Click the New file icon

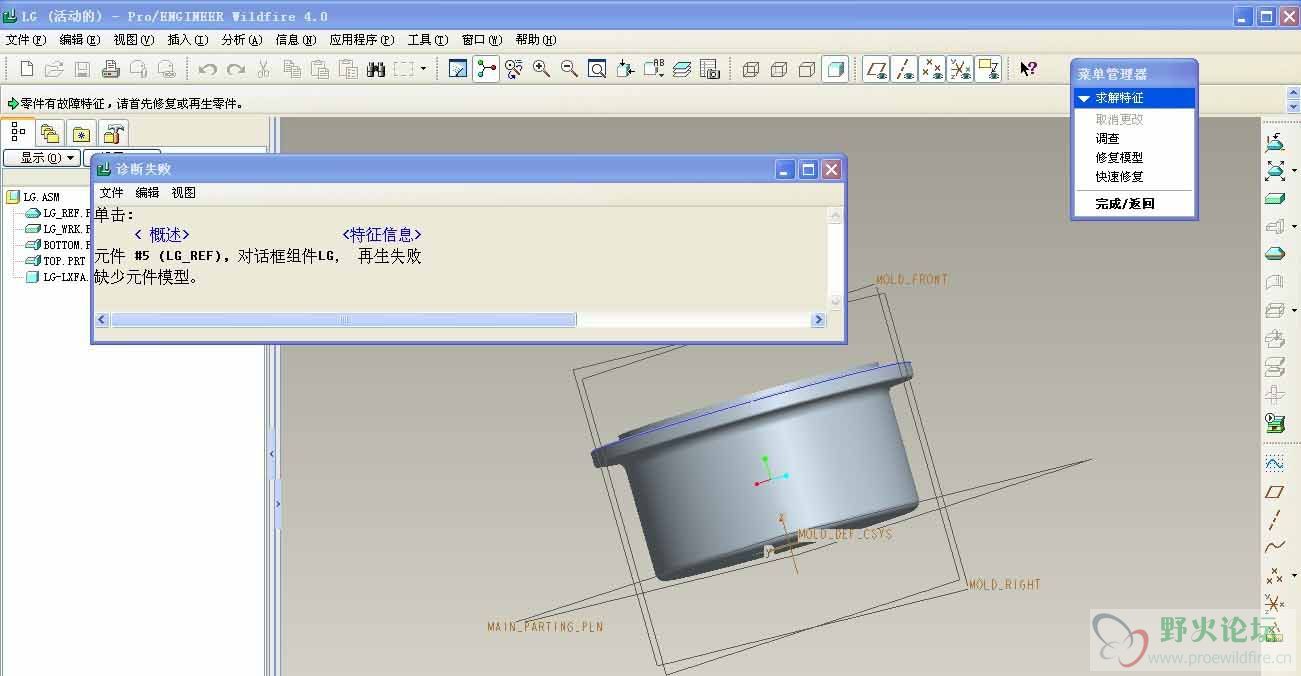[x=27, y=69]
